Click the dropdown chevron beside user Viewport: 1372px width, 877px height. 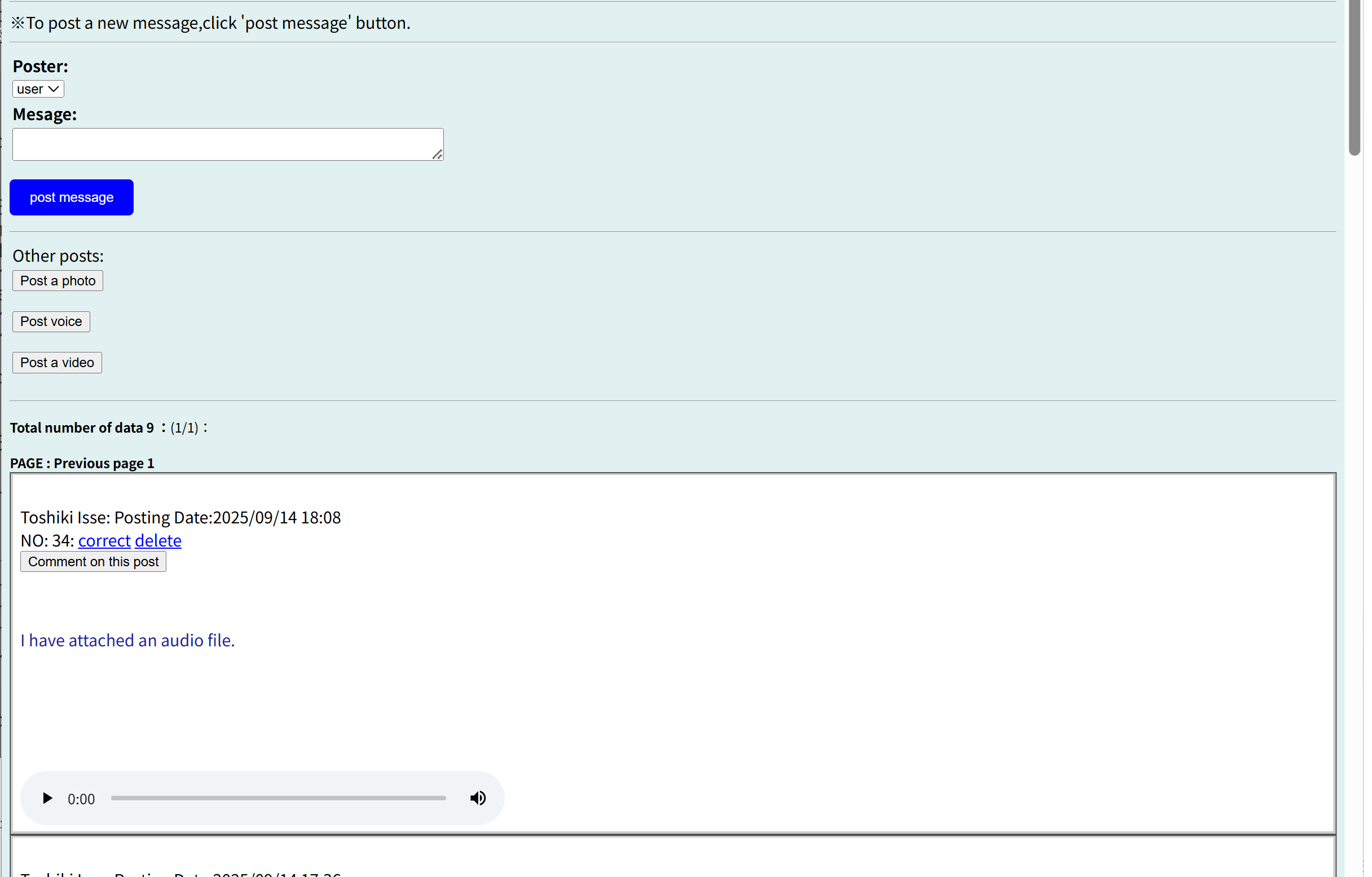tap(54, 89)
